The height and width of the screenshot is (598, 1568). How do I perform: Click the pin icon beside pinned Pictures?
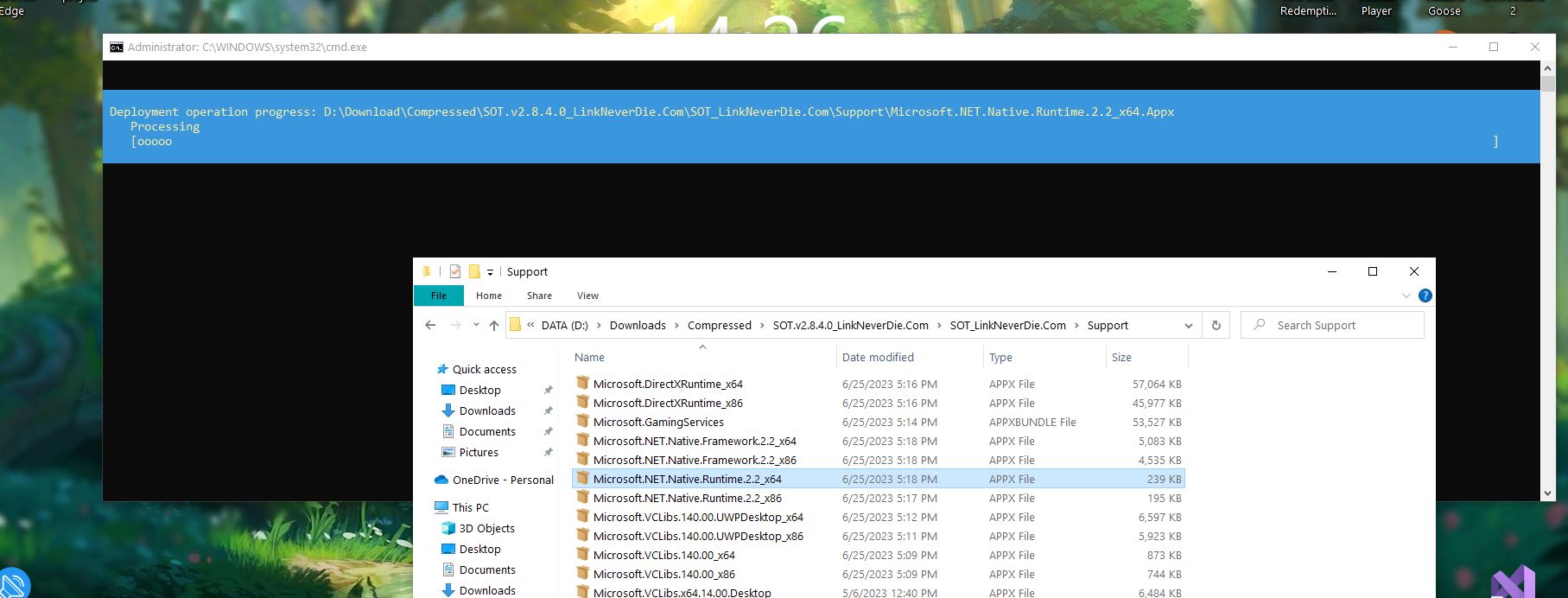point(548,452)
